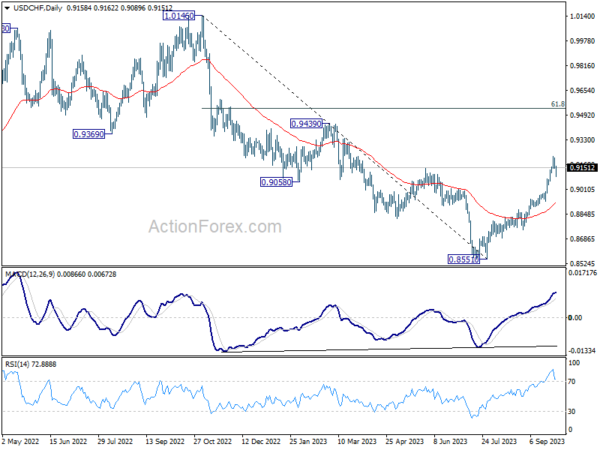The image size is (600, 450).
Task: Click the 0.99780 price axis value
Action: 582,41
